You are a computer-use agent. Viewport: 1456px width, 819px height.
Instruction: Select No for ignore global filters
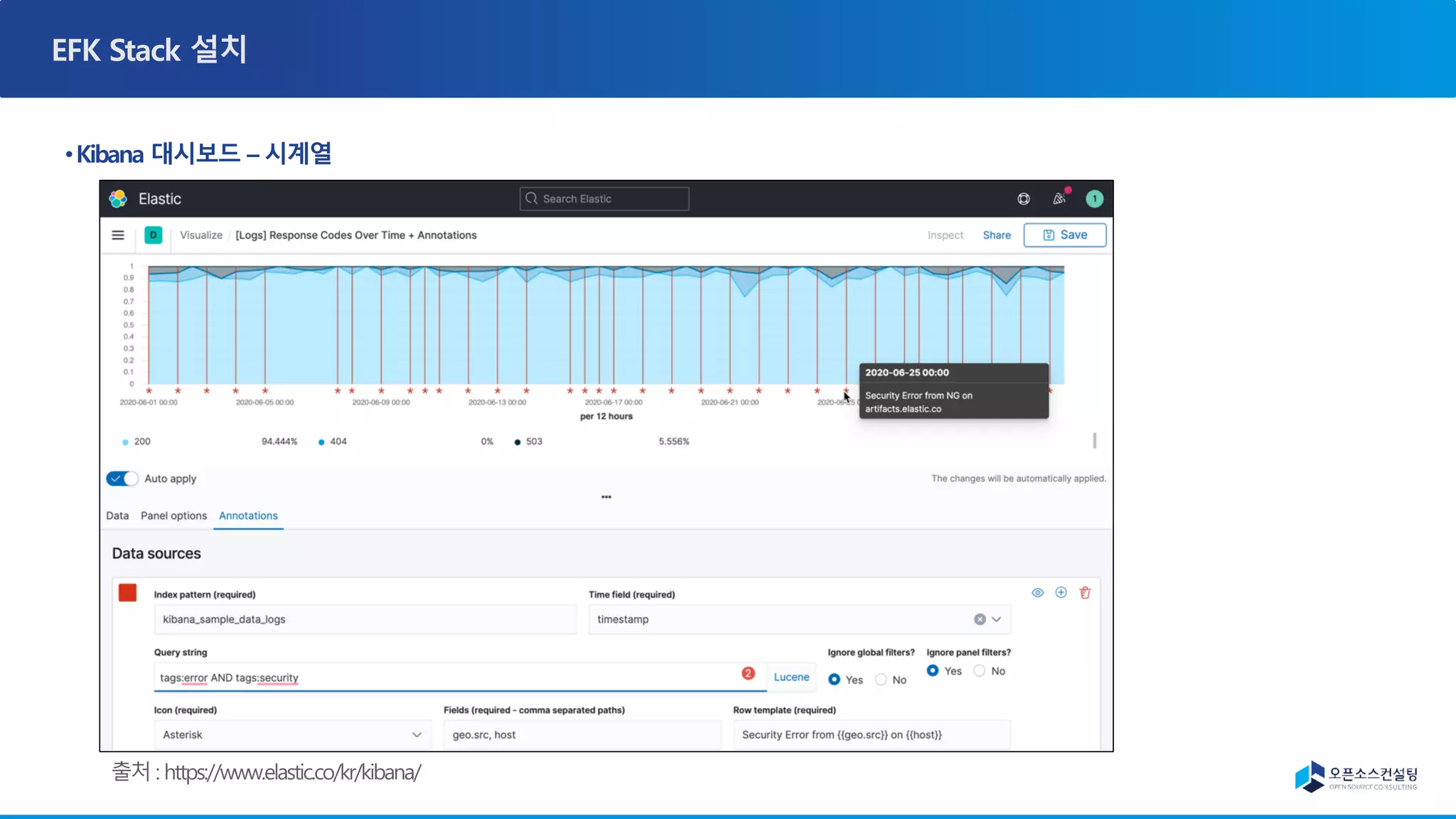tap(882, 680)
